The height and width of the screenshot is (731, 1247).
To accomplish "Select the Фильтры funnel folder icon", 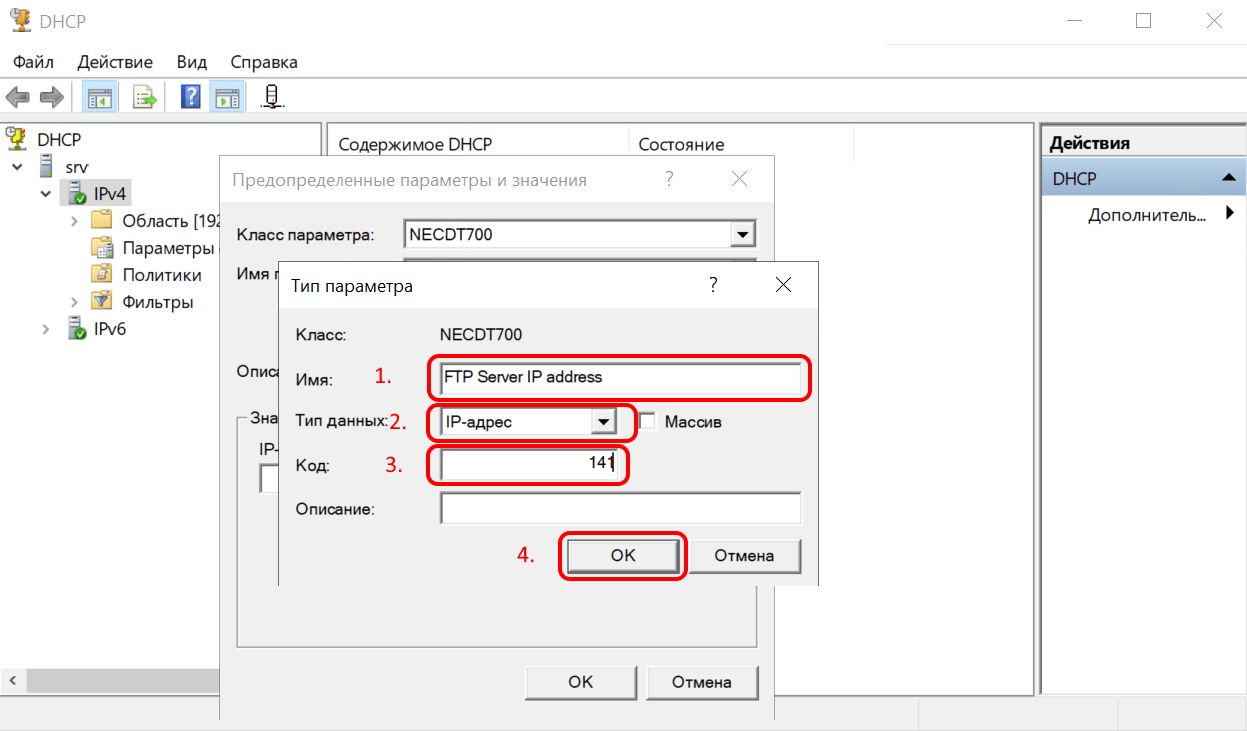I will click(101, 301).
